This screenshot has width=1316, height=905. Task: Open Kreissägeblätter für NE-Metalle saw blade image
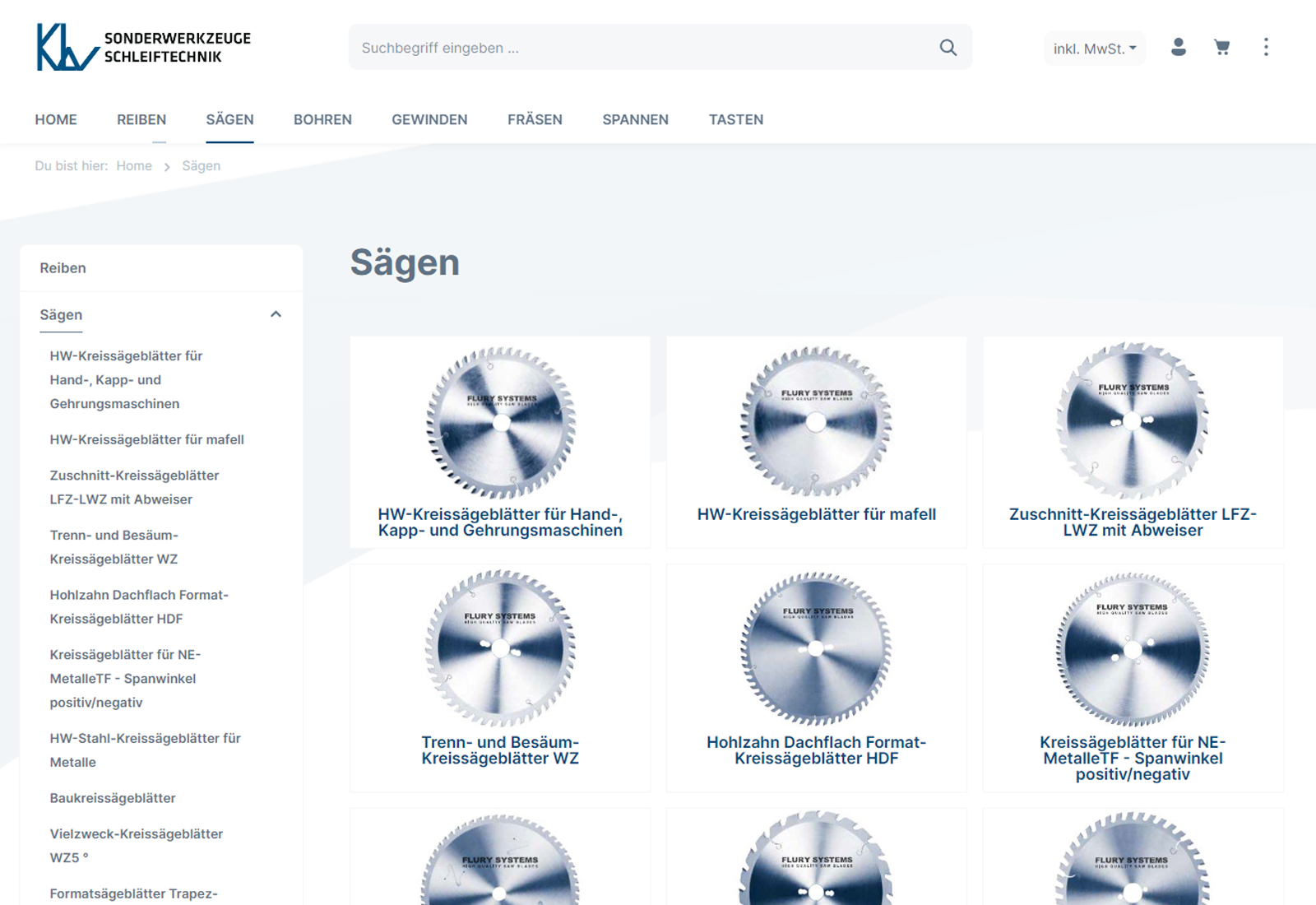(x=1133, y=650)
